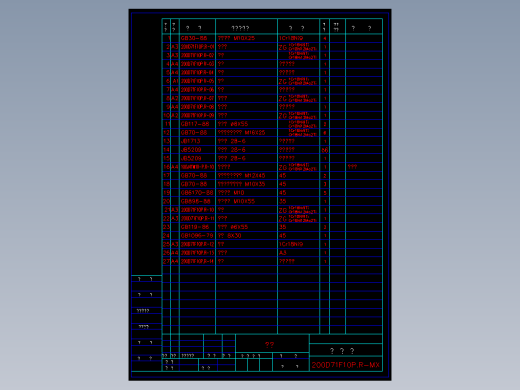This screenshot has width=520, height=390.
Task: Select the GB6170-88 cell in row 19
Action: (197, 193)
